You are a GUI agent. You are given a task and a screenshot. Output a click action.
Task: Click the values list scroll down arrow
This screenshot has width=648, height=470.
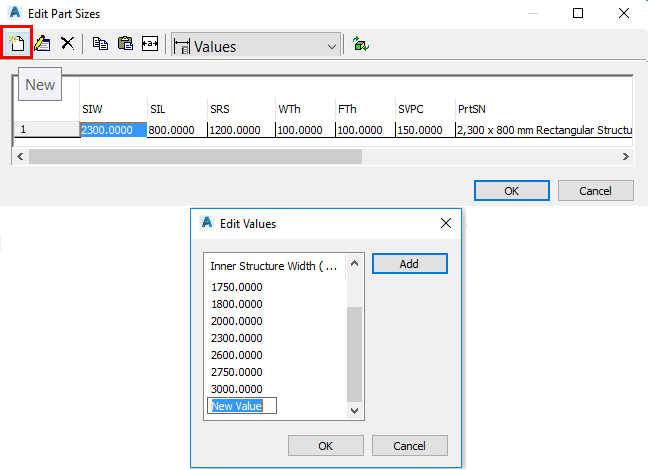click(x=355, y=410)
